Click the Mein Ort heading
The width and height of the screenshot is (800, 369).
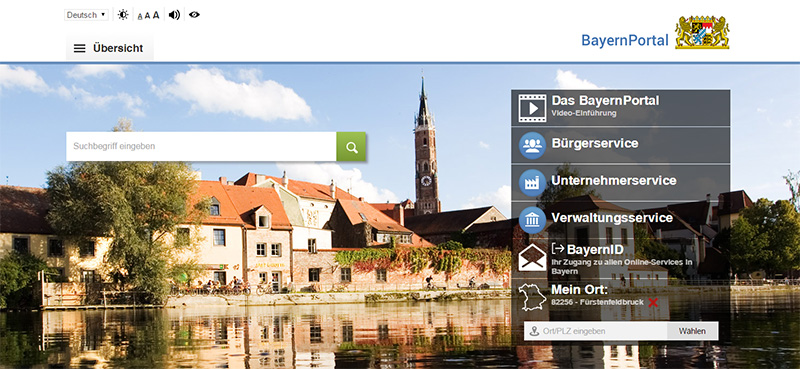point(580,290)
